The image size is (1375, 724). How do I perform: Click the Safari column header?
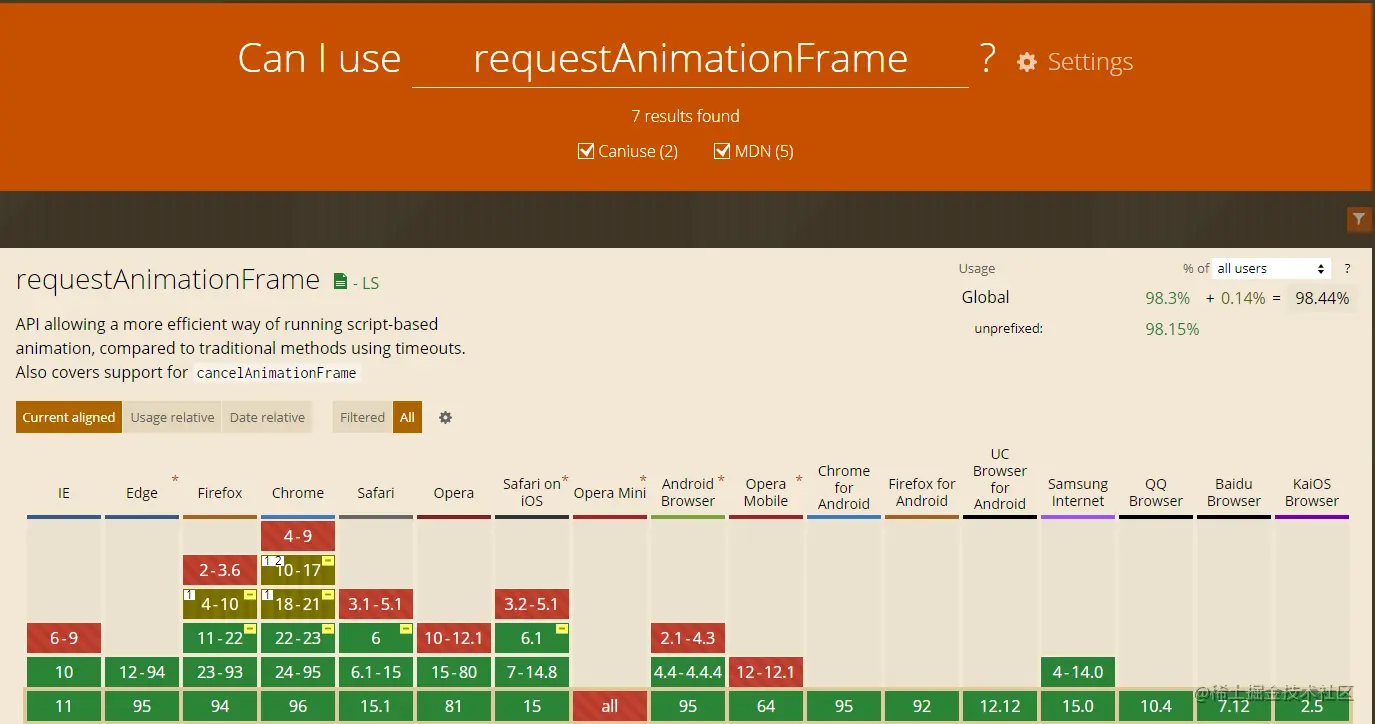[x=376, y=493]
